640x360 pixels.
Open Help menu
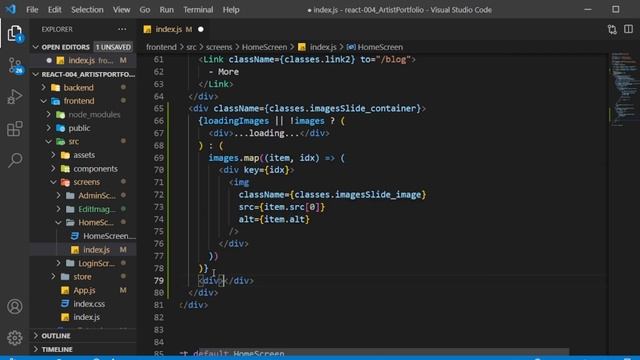231,9
